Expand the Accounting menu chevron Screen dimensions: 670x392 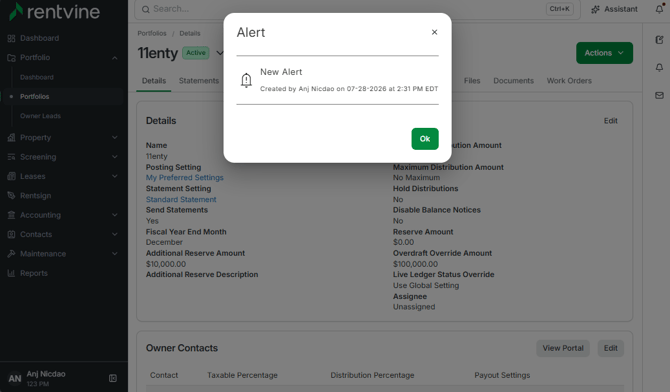click(115, 215)
